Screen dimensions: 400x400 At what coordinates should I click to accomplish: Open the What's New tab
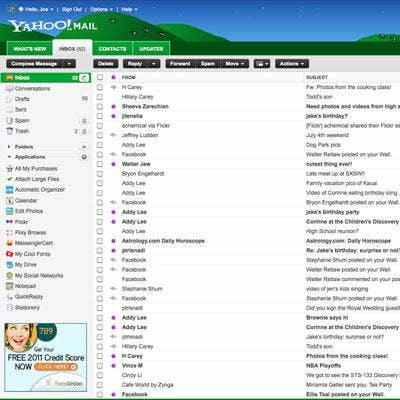[30, 49]
